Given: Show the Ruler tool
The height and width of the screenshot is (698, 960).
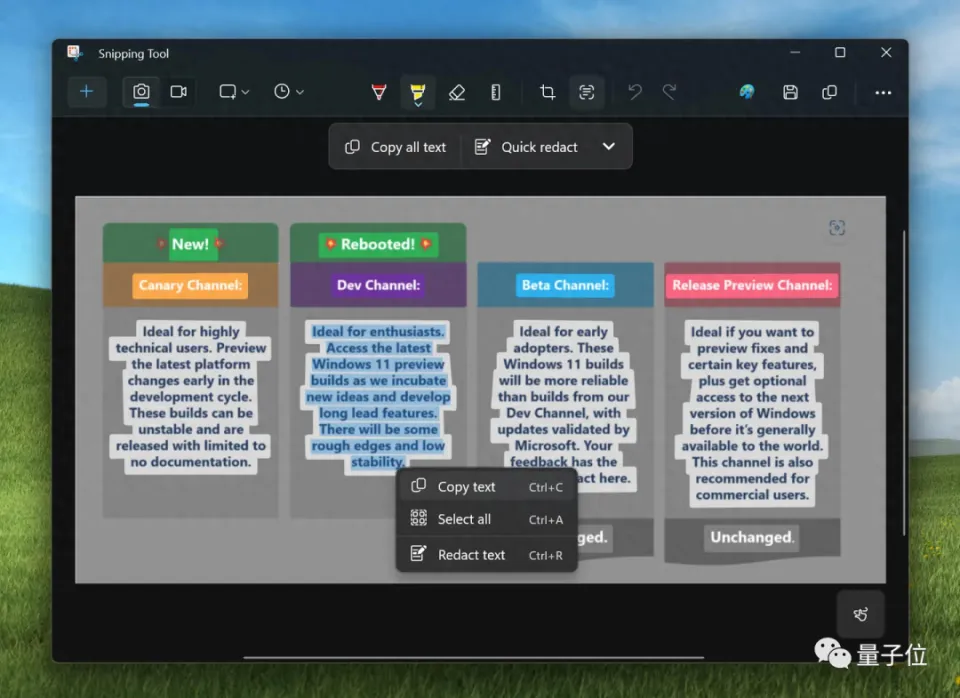Looking at the screenshot, I should tap(496, 92).
